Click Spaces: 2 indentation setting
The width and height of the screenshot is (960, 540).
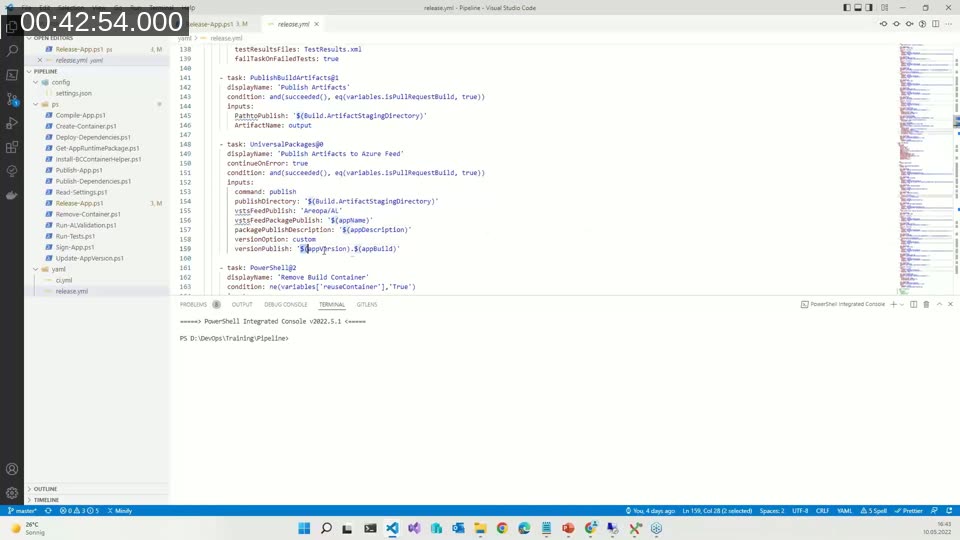pos(771,511)
